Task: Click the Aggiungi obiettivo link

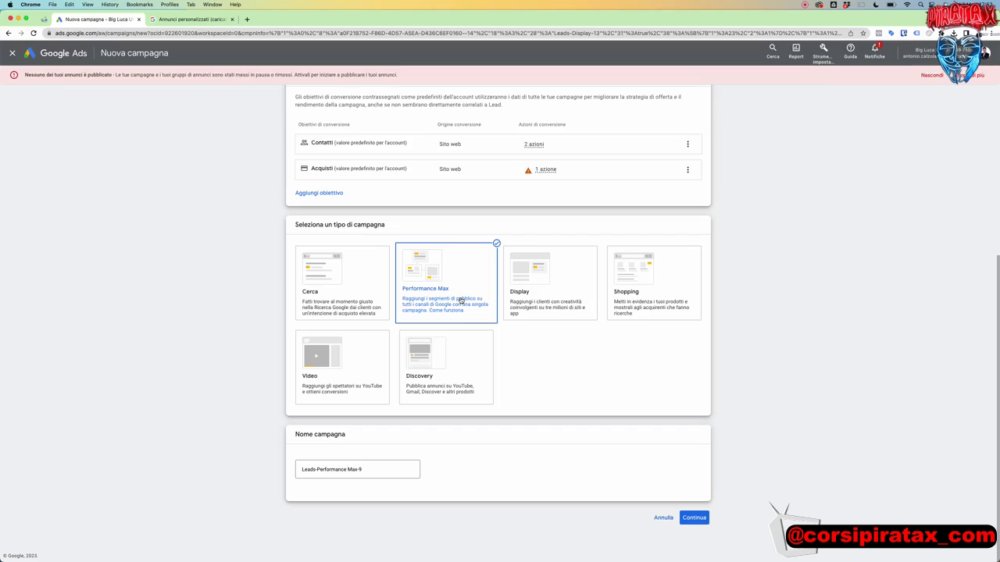Action: point(319,193)
